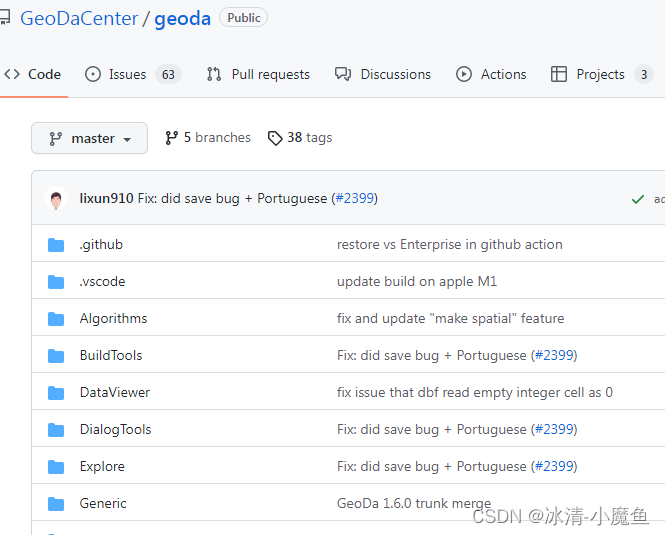Open #2399 link in Explore row
The width and height of the screenshot is (665, 535).
554,466
